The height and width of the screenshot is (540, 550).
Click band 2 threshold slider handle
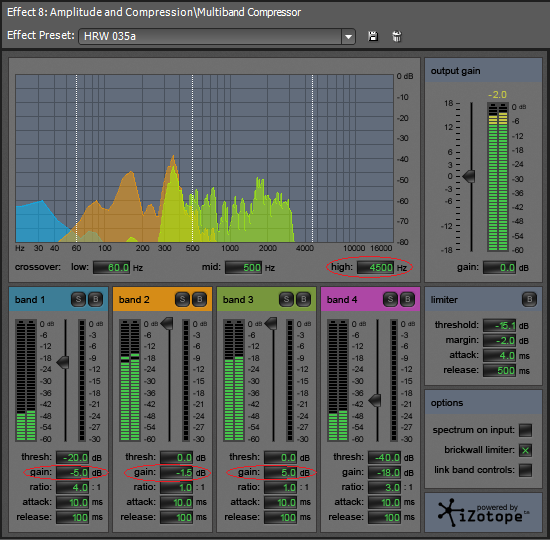tap(167, 324)
